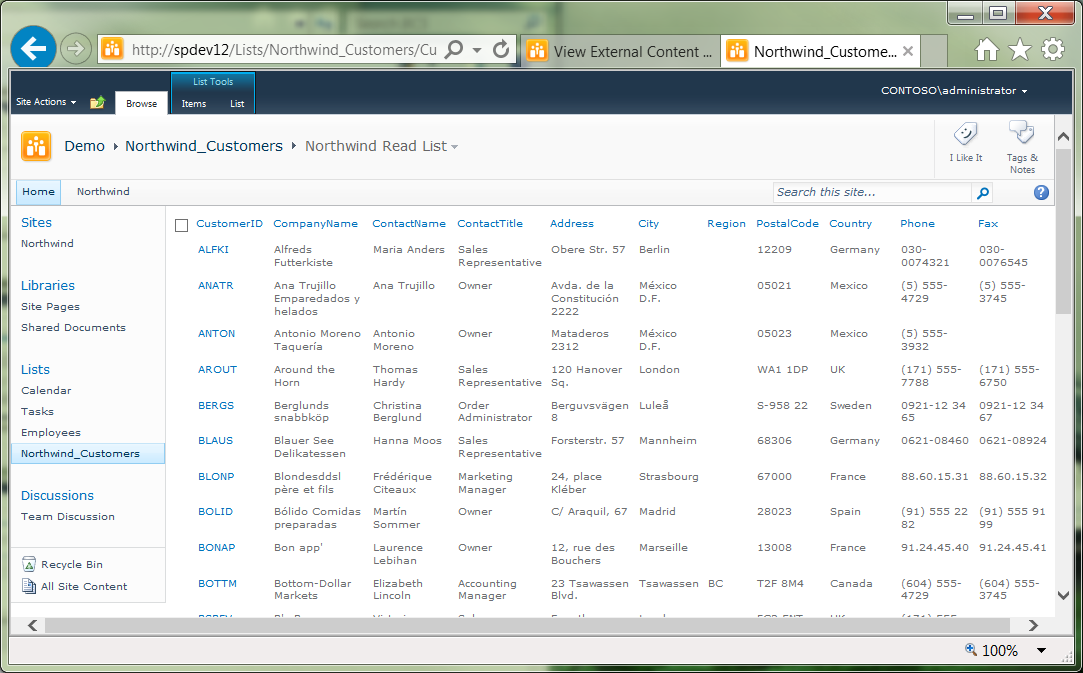Viewport: 1083px width, 673px height.
Task: Click the 'Sweden' country cell
Action: click(851, 406)
